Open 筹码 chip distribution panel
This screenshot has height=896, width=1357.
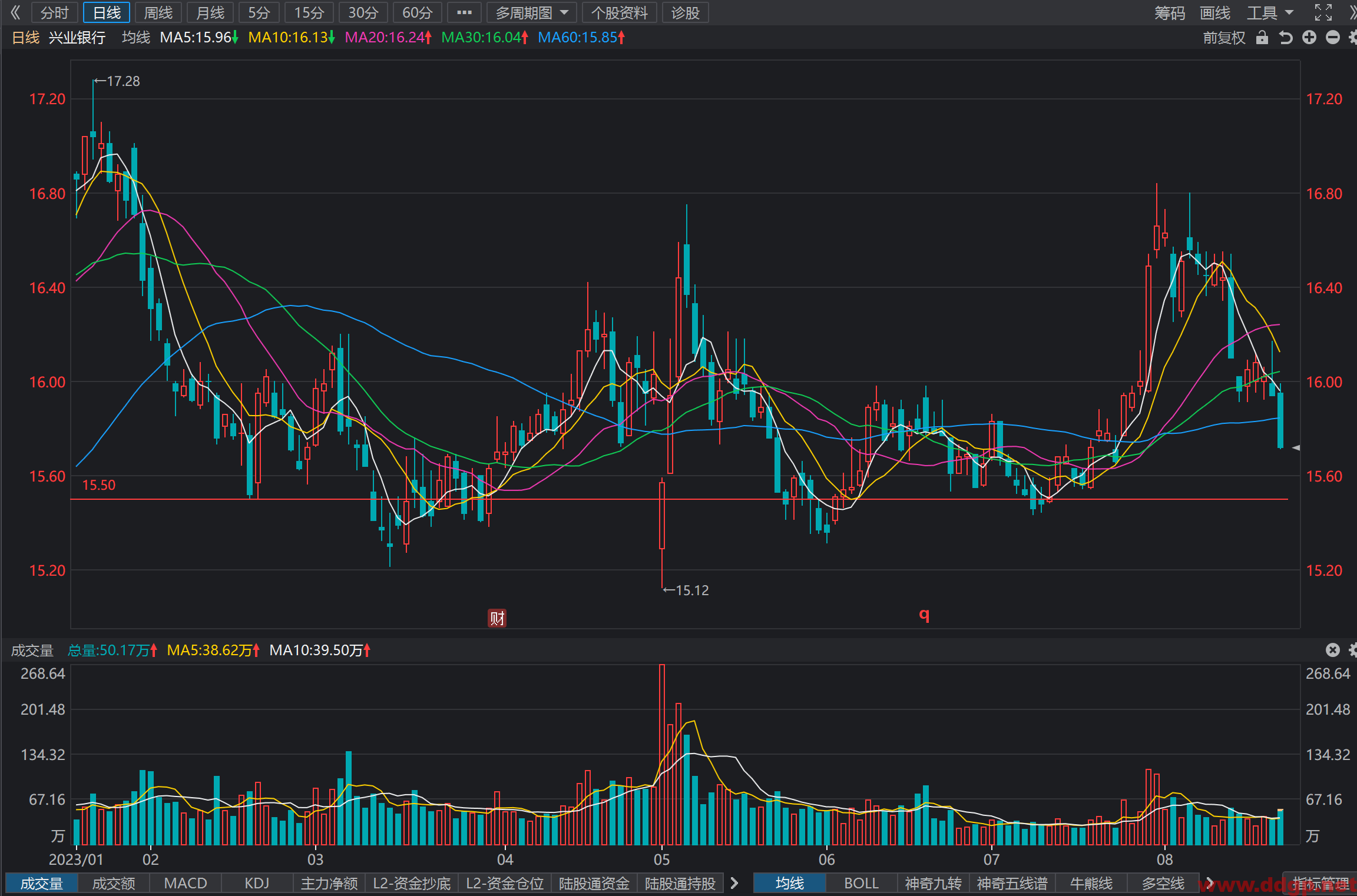tap(1170, 12)
